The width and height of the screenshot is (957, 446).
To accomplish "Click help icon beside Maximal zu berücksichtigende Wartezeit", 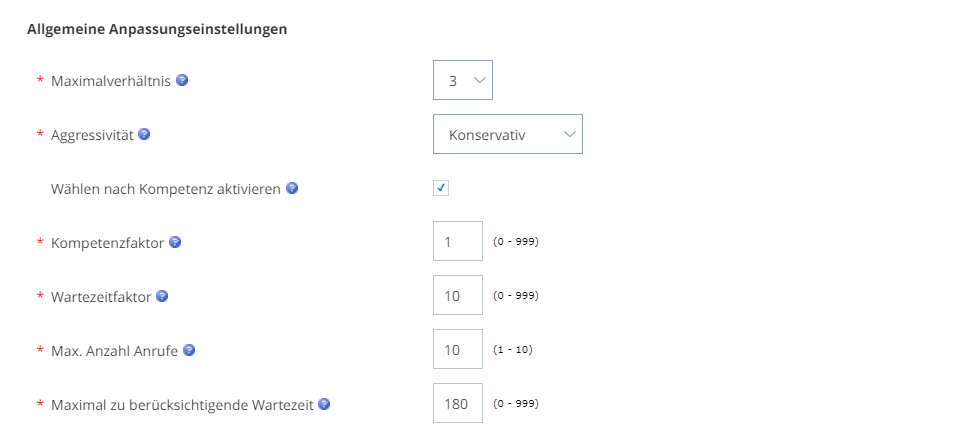I will click(x=325, y=404).
